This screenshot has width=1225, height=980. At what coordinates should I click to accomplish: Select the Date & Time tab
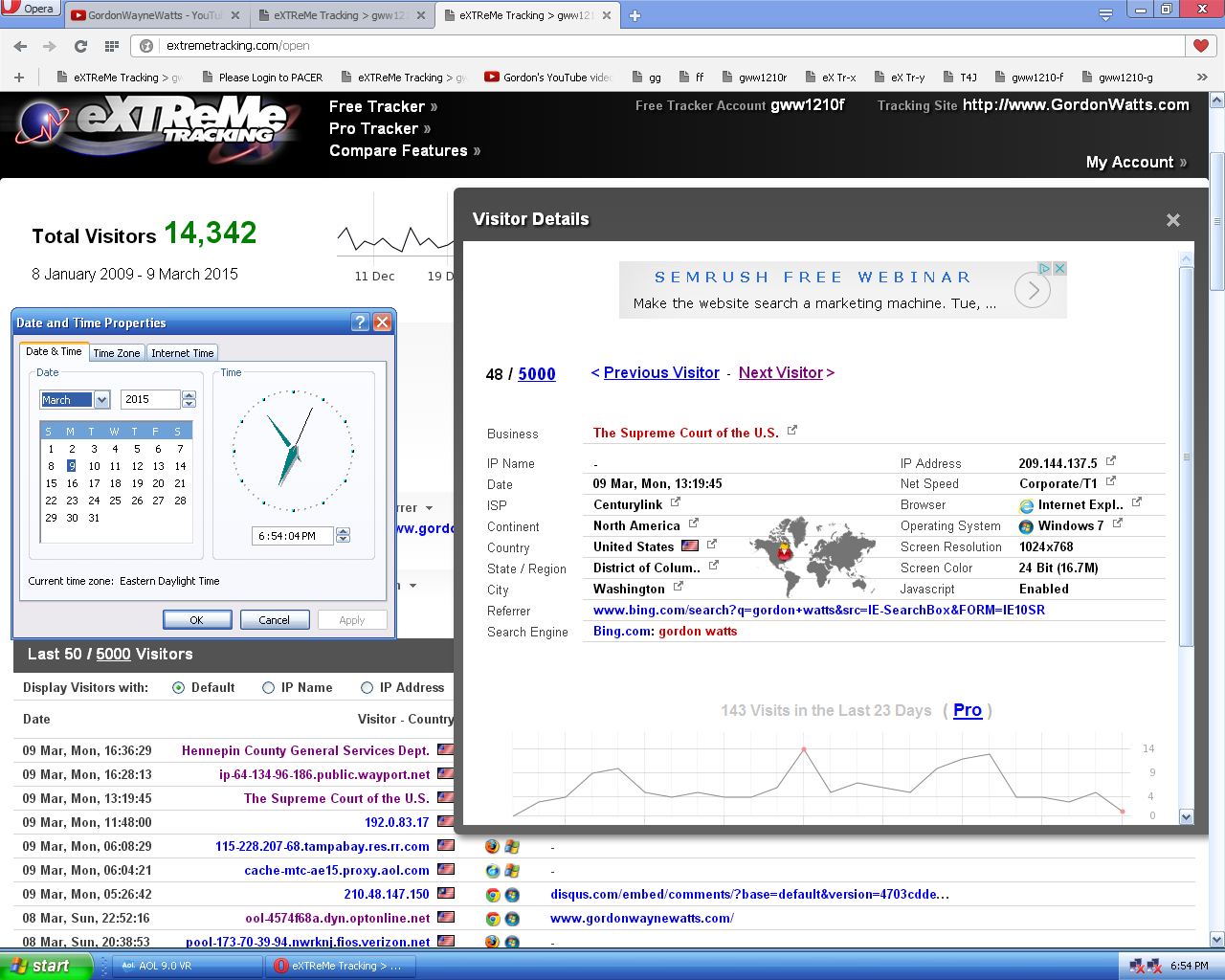tap(54, 351)
